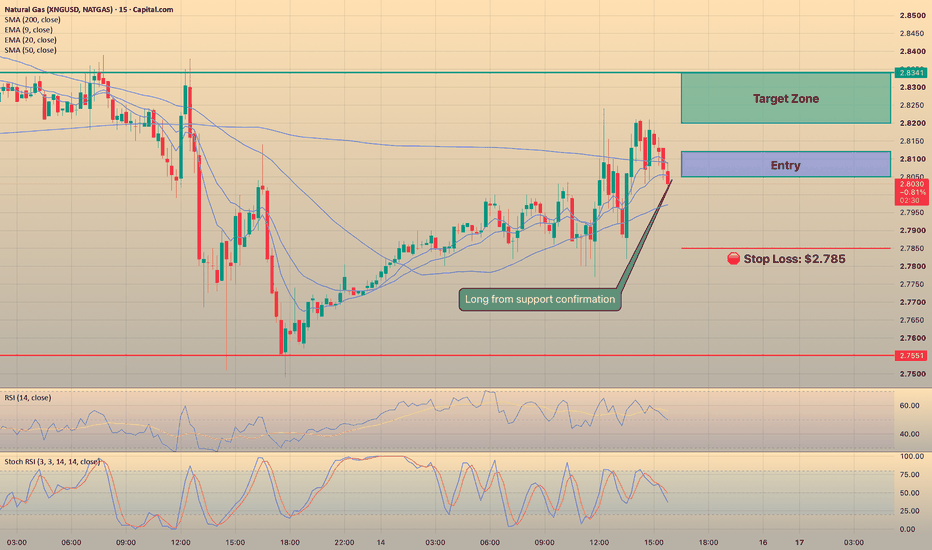Select the blue 'Entry' rectangle
This screenshot has width=932, height=550.
tap(786, 164)
